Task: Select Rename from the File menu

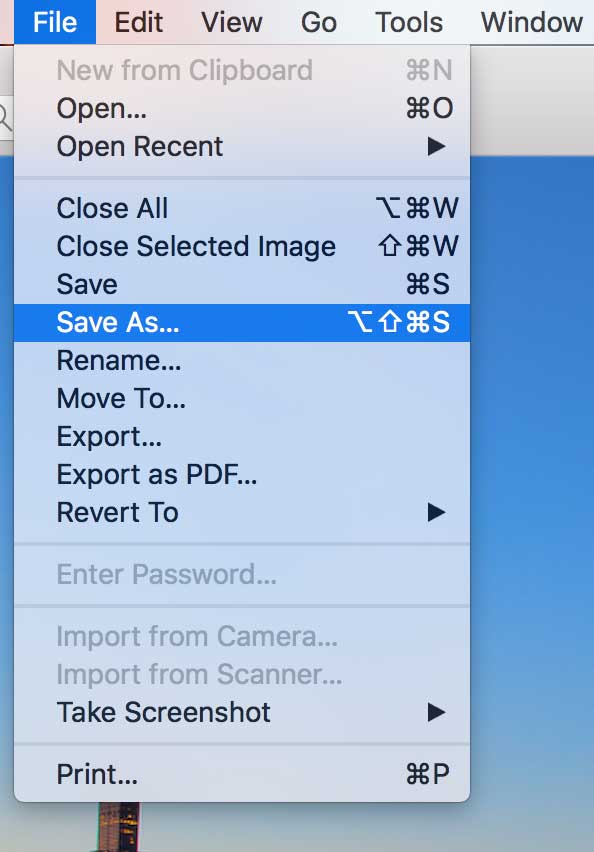Action: tap(118, 360)
